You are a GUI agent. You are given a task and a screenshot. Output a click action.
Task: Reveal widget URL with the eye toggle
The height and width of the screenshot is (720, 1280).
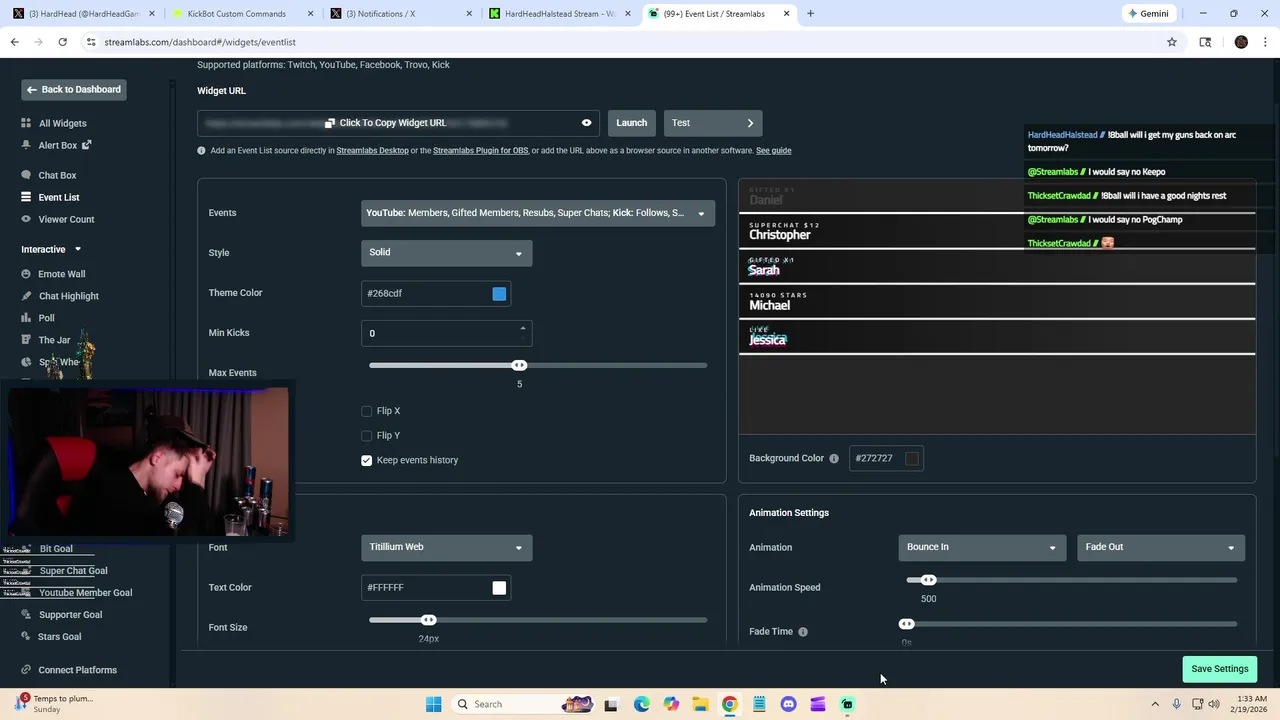(587, 123)
